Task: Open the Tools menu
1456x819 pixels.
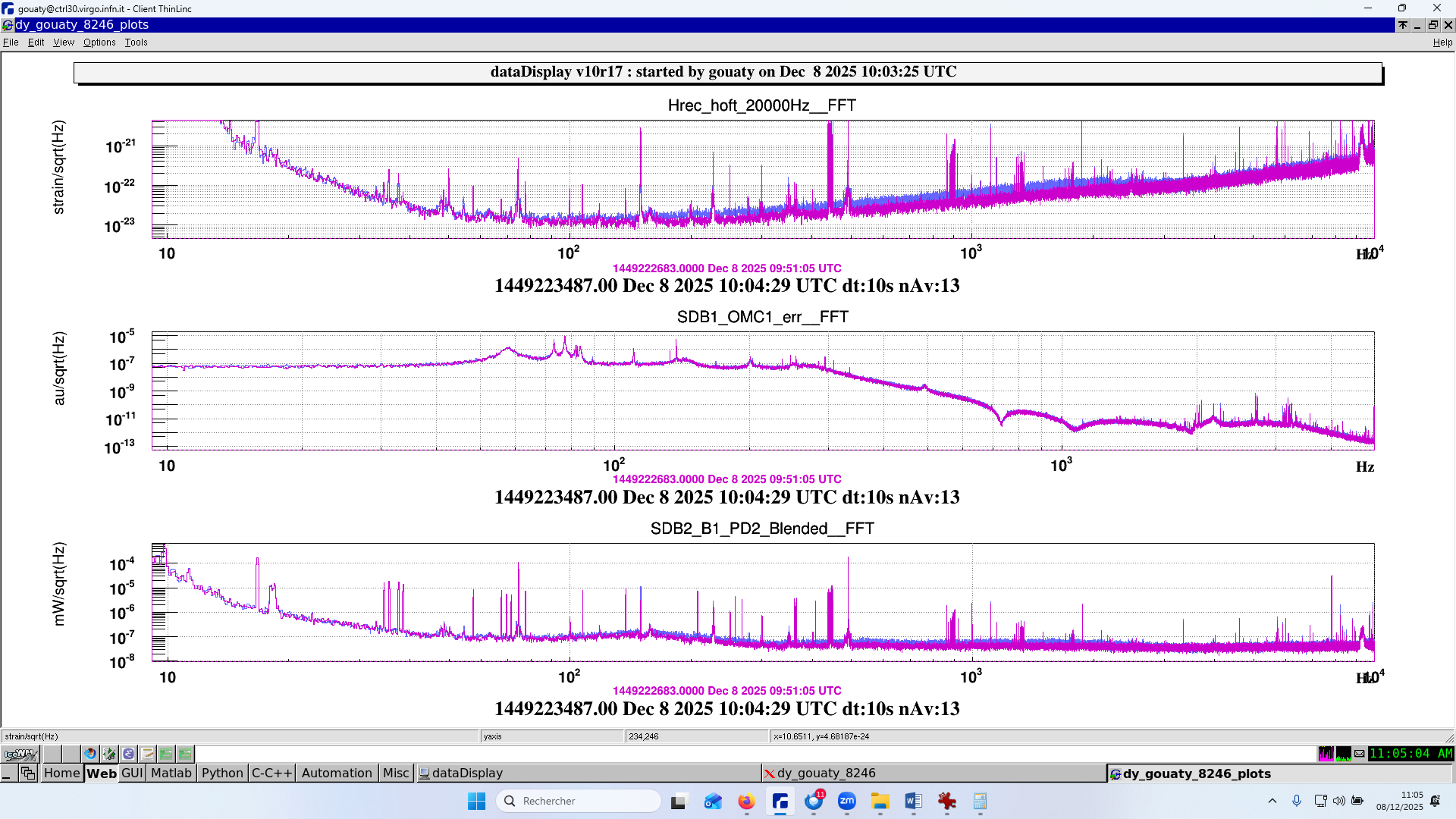Action: (x=136, y=42)
